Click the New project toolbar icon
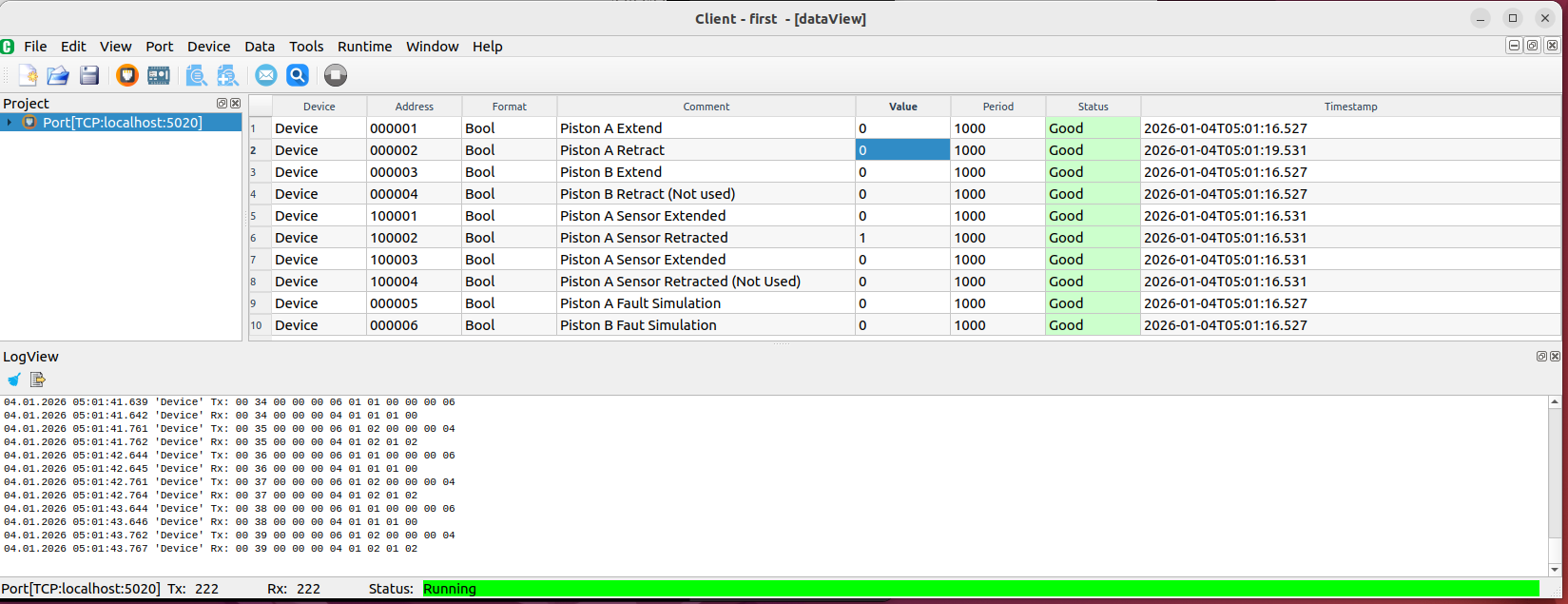The image size is (1568, 604). (x=28, y=75)
